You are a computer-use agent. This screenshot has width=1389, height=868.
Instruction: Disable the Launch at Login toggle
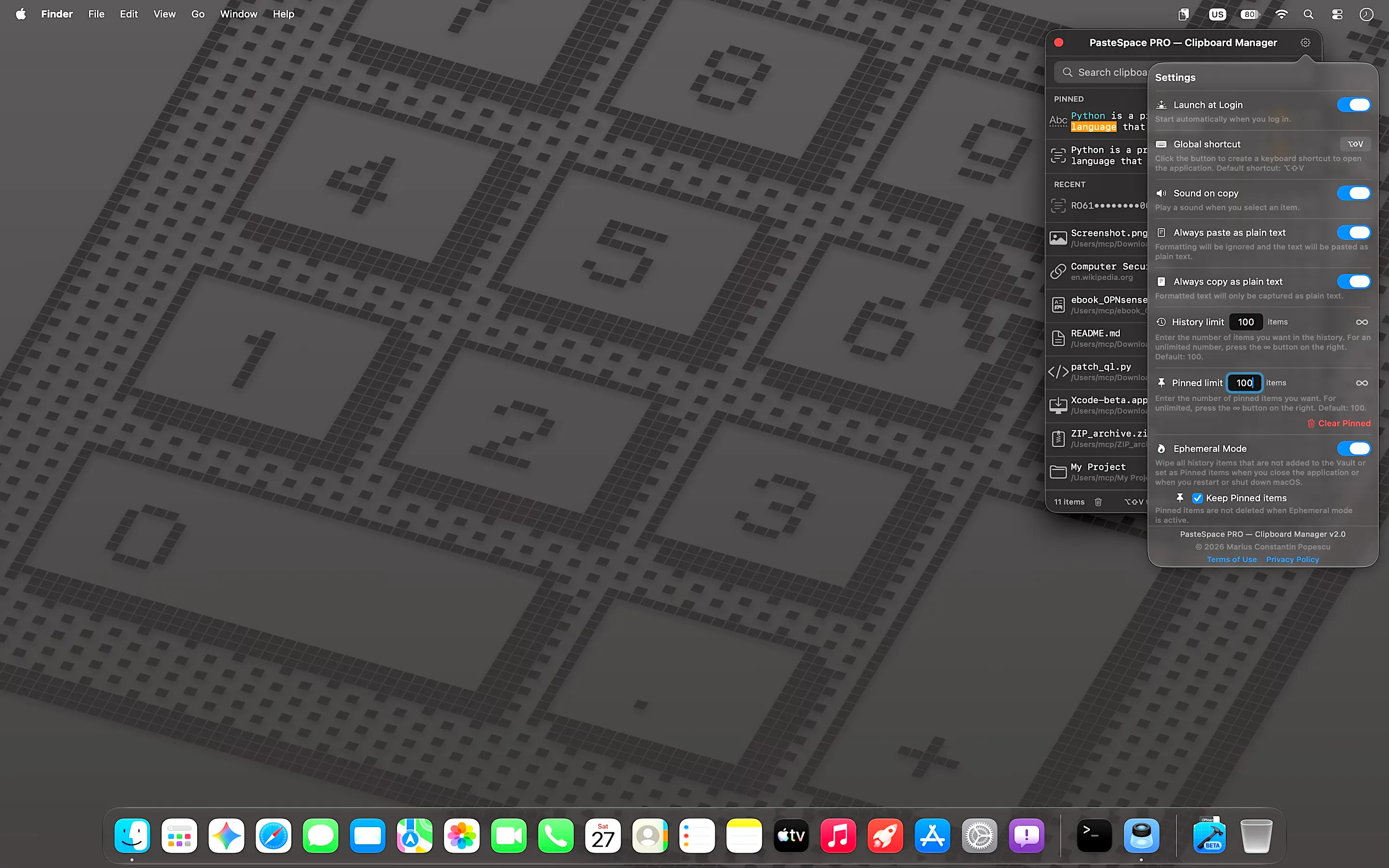point(1353,105)
